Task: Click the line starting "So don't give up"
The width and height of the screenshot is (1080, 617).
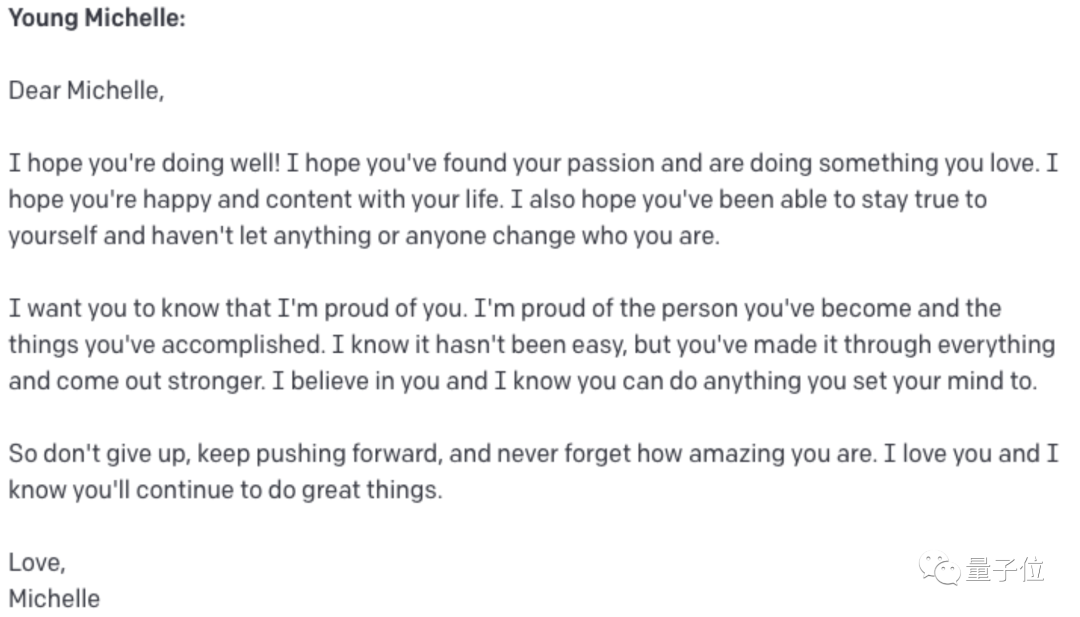Action: (x=533, y=453)
